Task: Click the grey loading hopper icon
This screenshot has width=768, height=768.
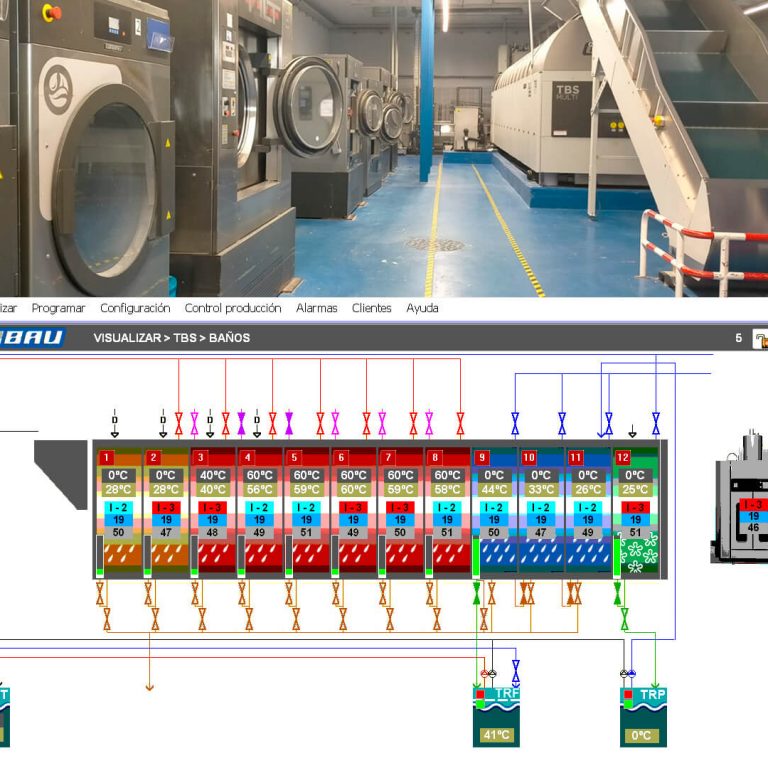Action: (x=61, y=459)
